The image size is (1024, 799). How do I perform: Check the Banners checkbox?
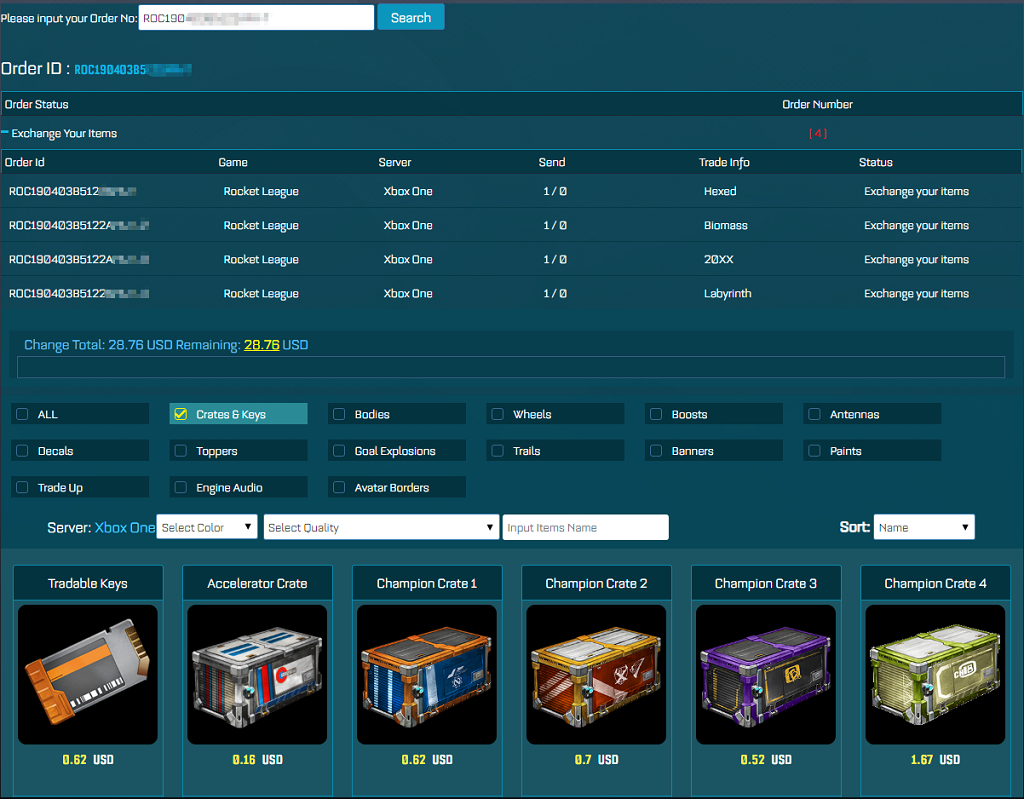coord(656,451)
